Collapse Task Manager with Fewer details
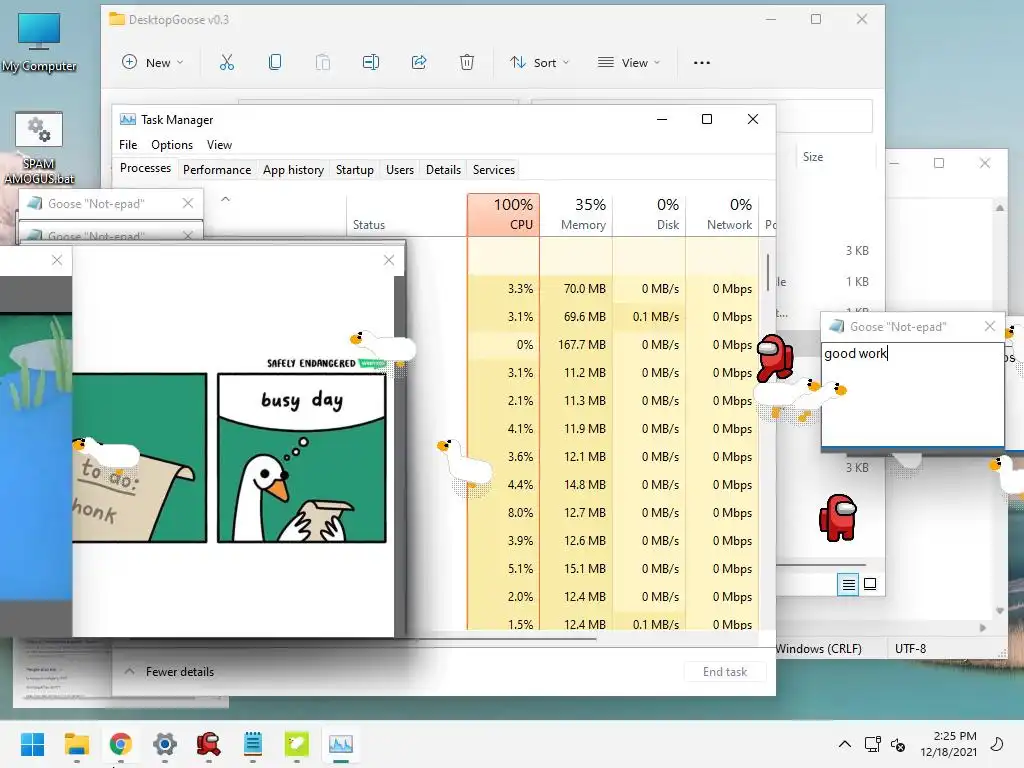Screen dimensions: 1024x768 pos(169,671)
